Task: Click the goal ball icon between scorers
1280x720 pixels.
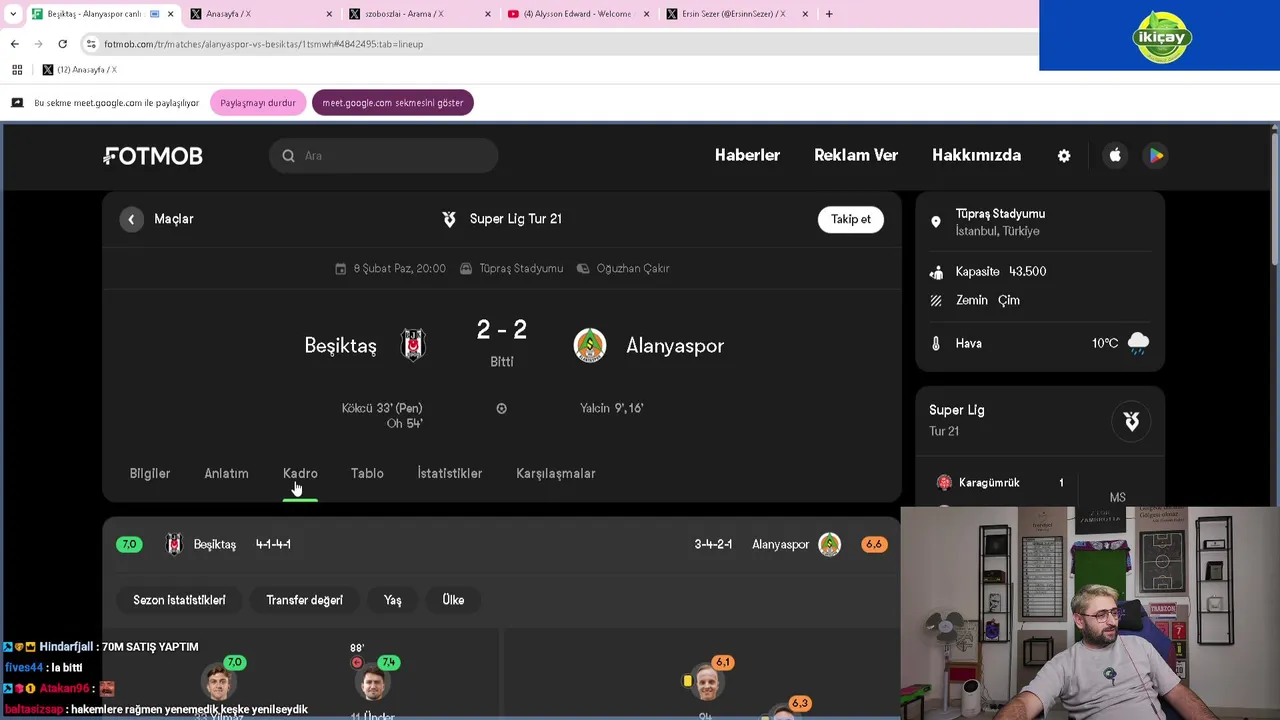Action: point(501,408)
